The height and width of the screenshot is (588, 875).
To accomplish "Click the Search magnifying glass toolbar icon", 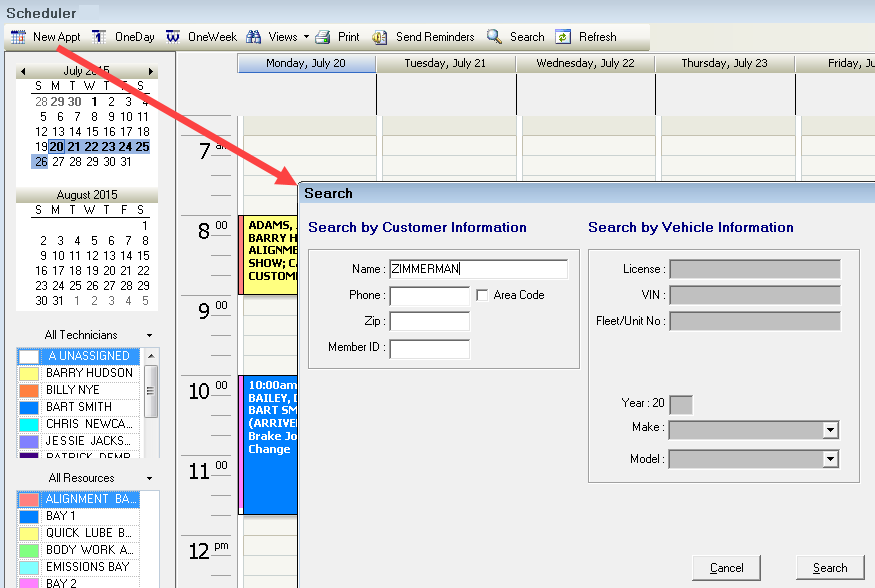I will 494,36.
